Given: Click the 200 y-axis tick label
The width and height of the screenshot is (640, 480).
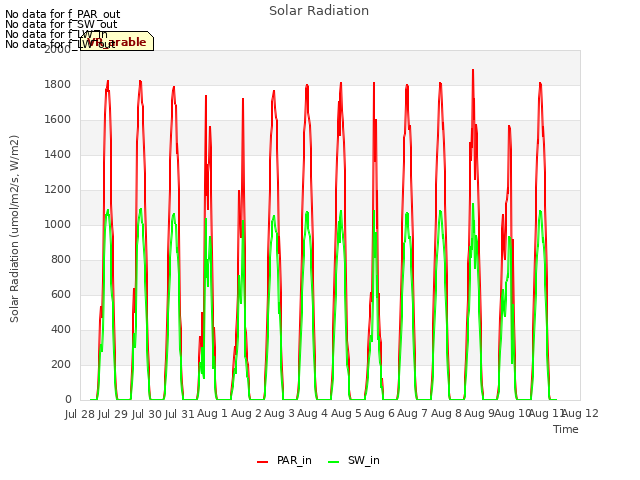Looking at the screenshot, I should click(61, 364).
